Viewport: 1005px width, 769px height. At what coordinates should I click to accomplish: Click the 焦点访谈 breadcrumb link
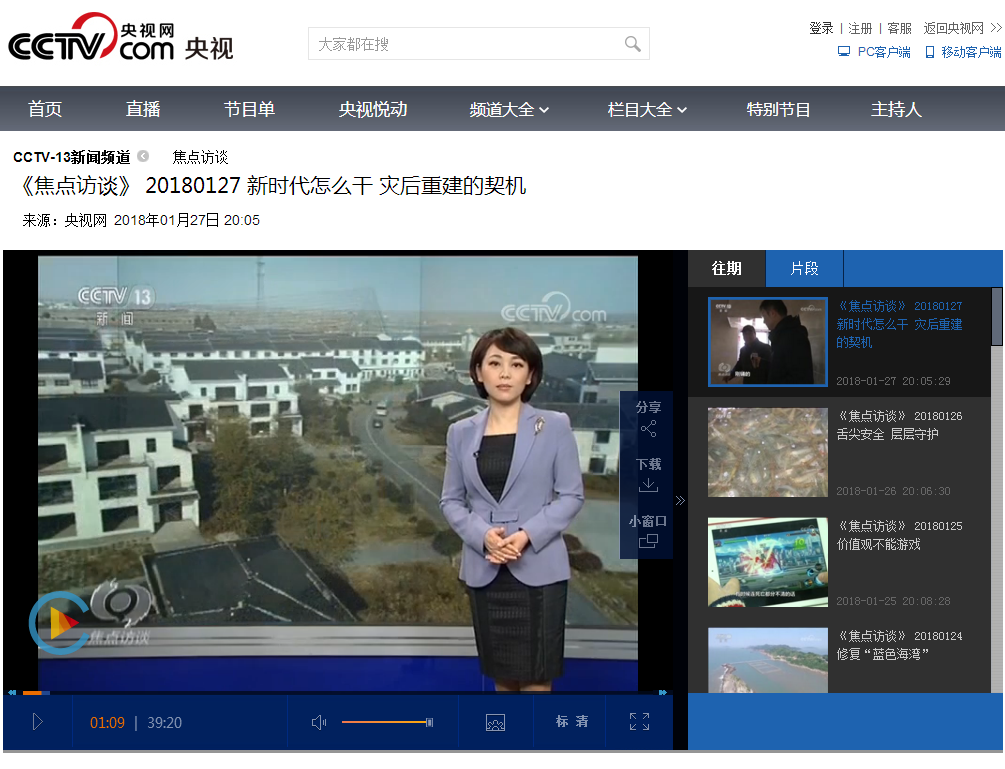(x=200, y=157)
